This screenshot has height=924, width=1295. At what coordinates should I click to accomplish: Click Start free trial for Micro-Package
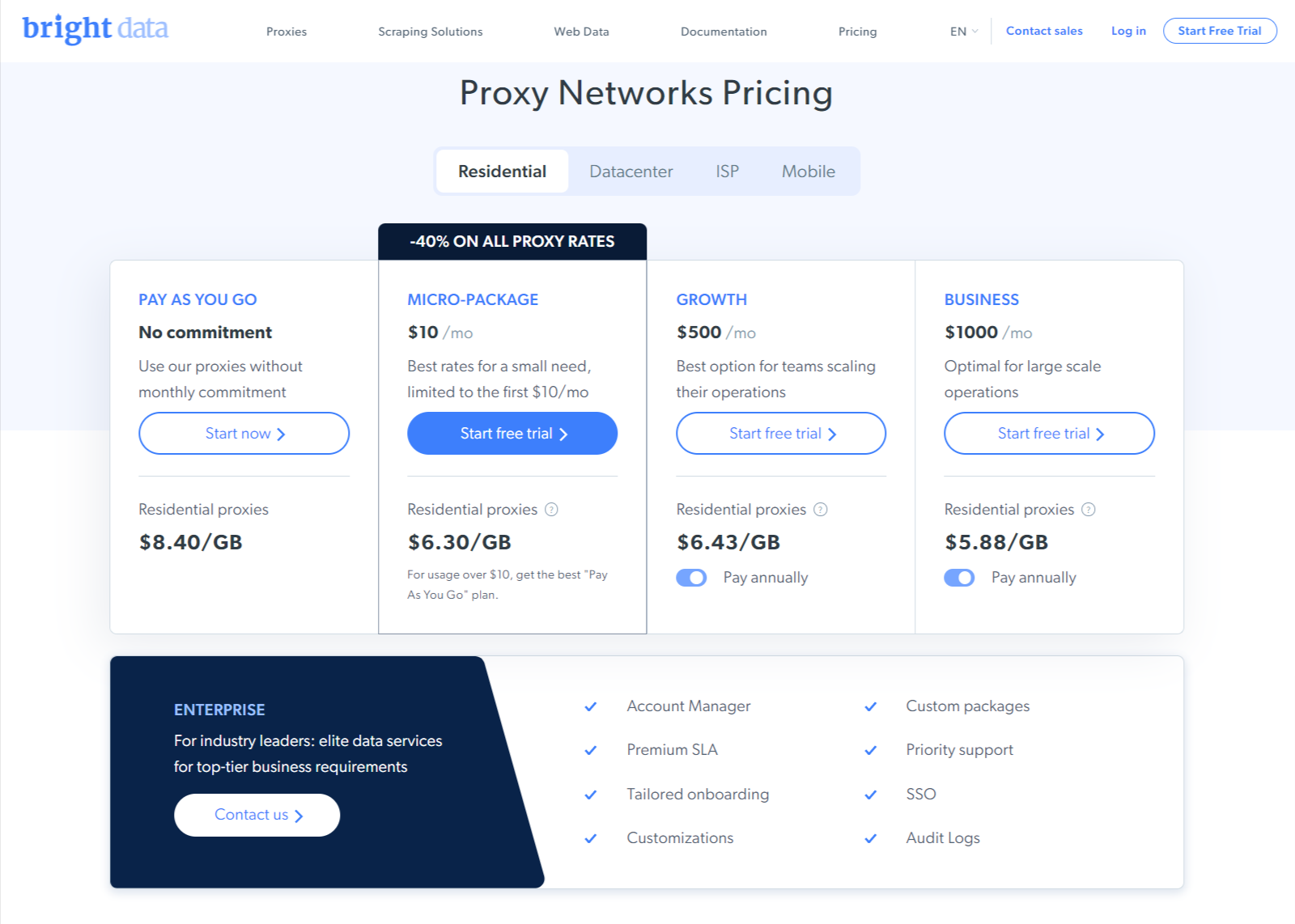(512, 434)
